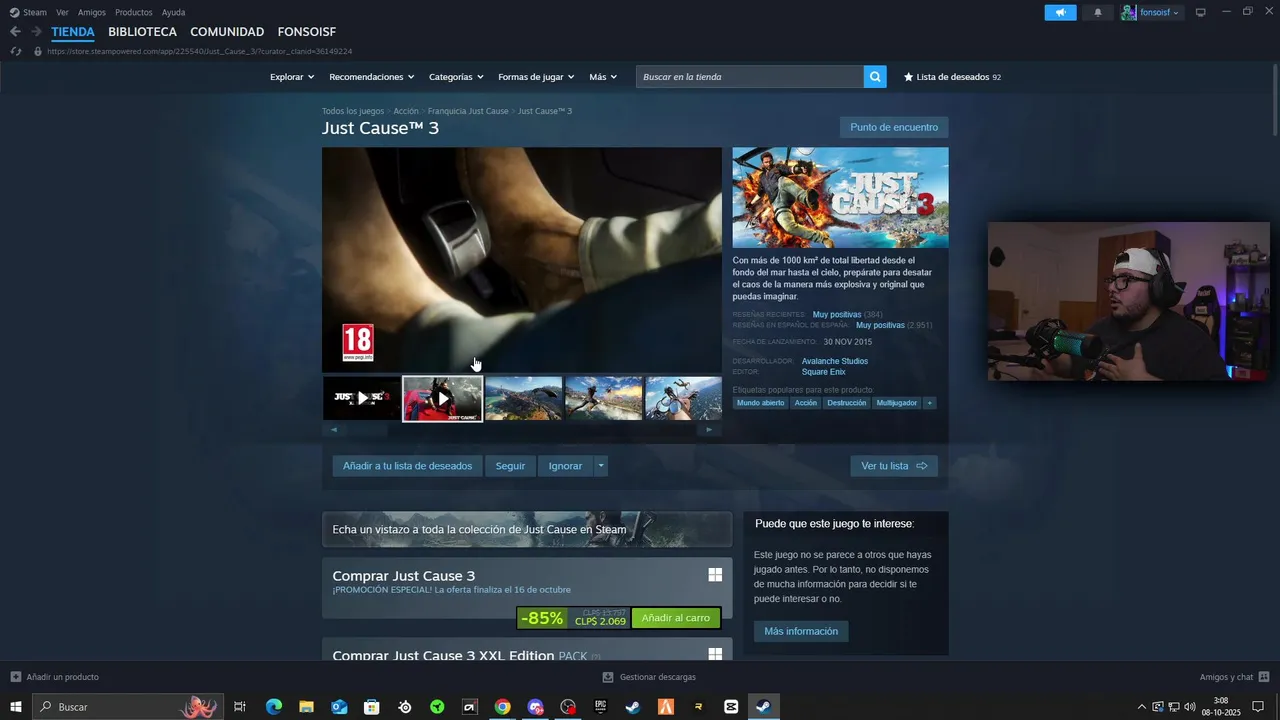
Task: Click the Ignorar button
Action: [565, 466]
